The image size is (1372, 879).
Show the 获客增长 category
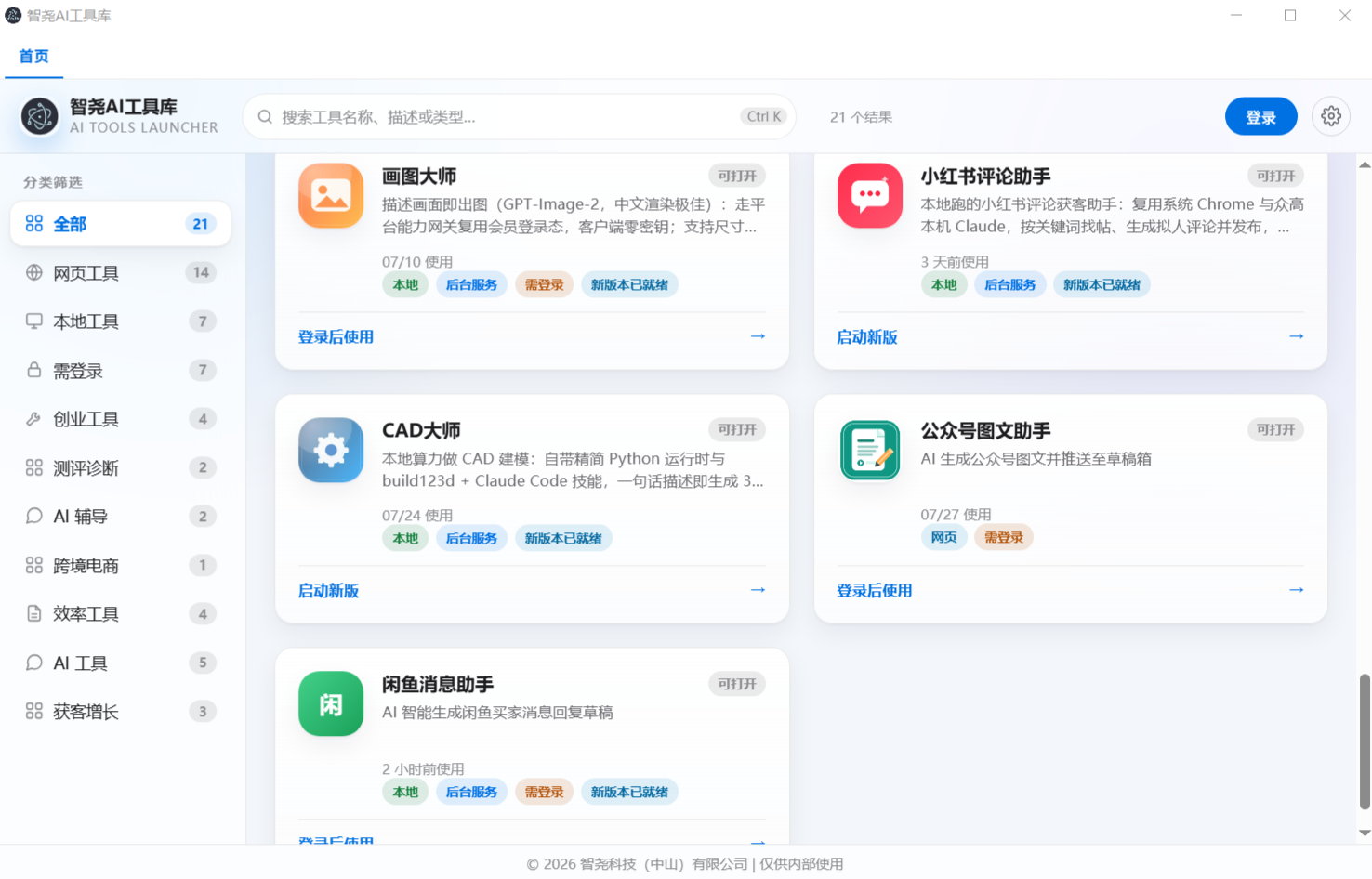pos(121,711)
